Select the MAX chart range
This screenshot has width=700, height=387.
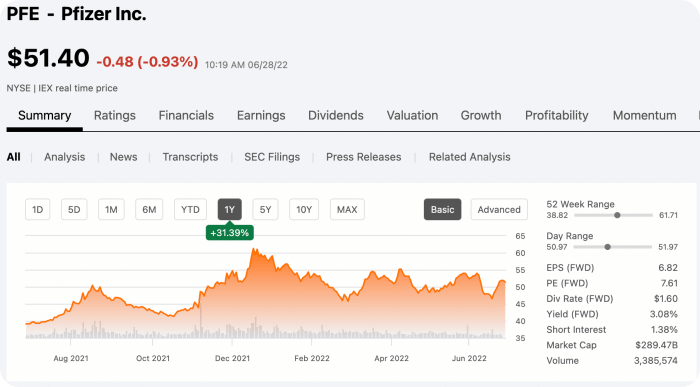point(347,209)
